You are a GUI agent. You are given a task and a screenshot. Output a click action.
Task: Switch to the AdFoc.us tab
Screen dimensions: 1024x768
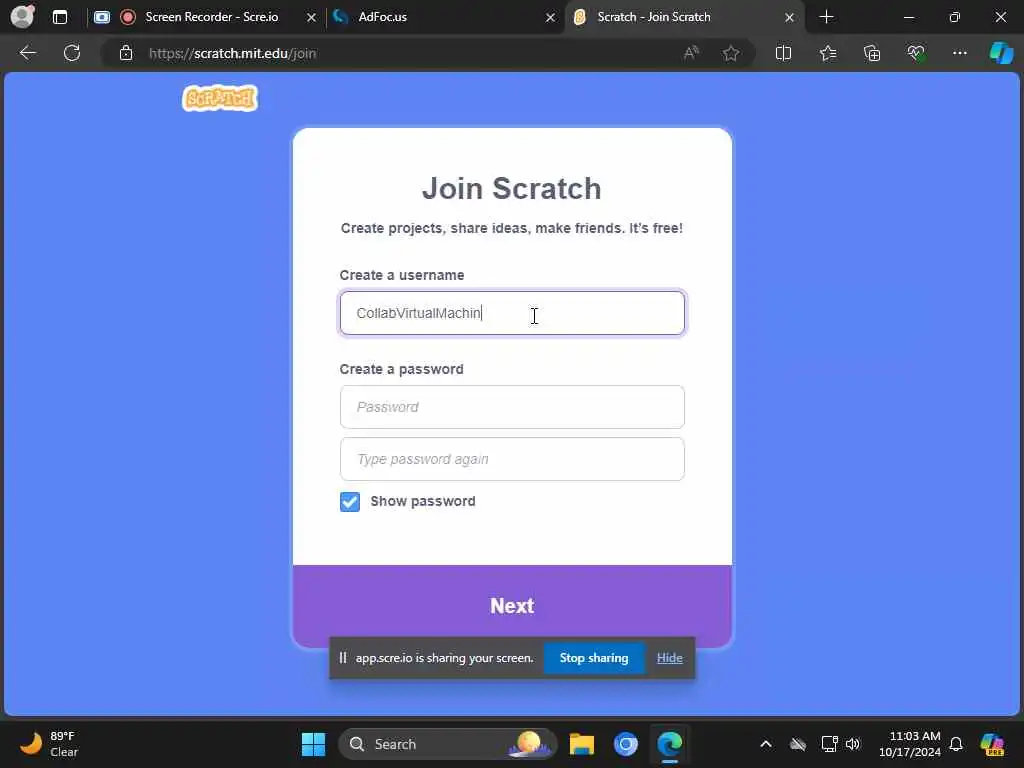(444, 17)
